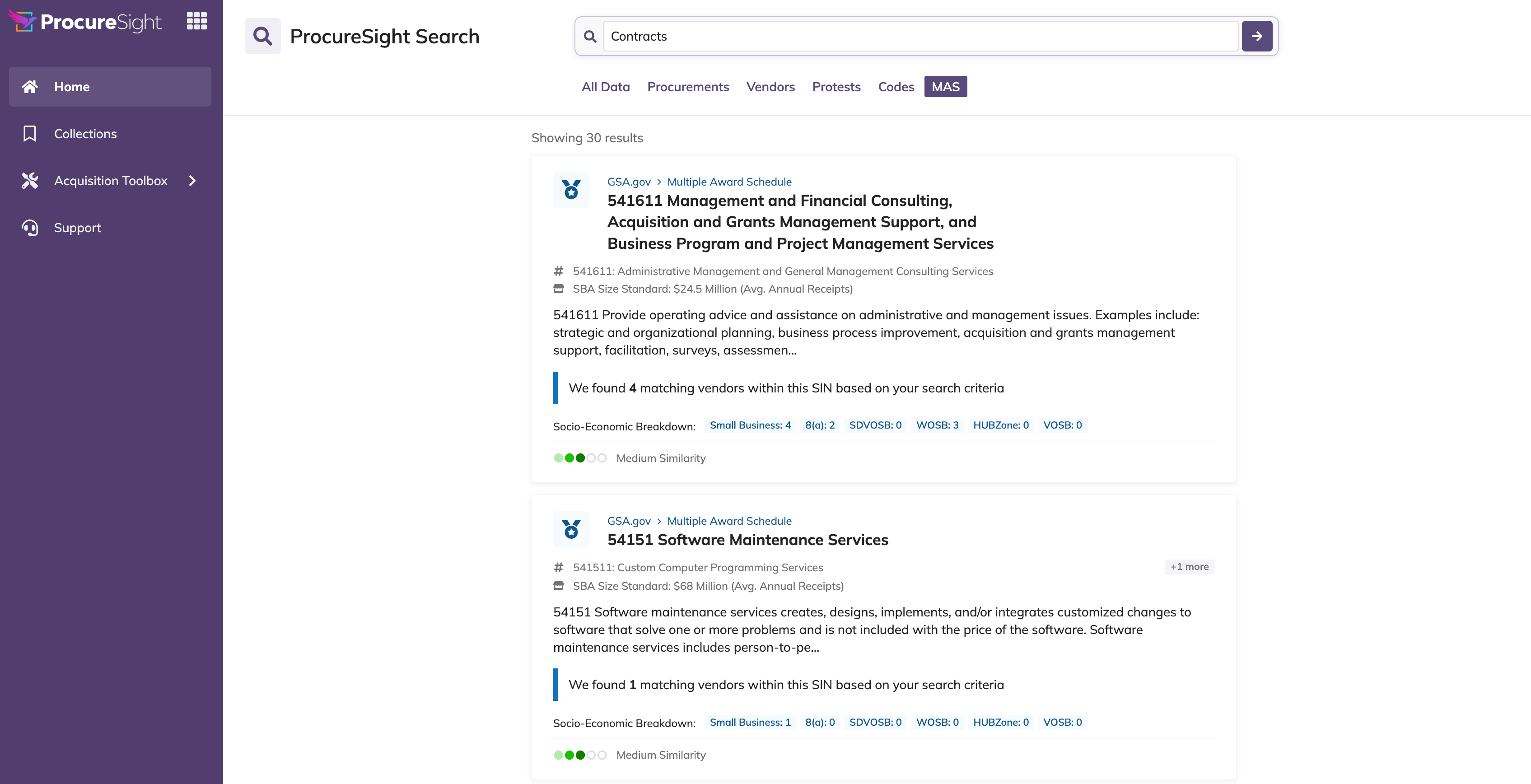
Task: Click the Small Business: 1 tag
Action: point(750,722)
